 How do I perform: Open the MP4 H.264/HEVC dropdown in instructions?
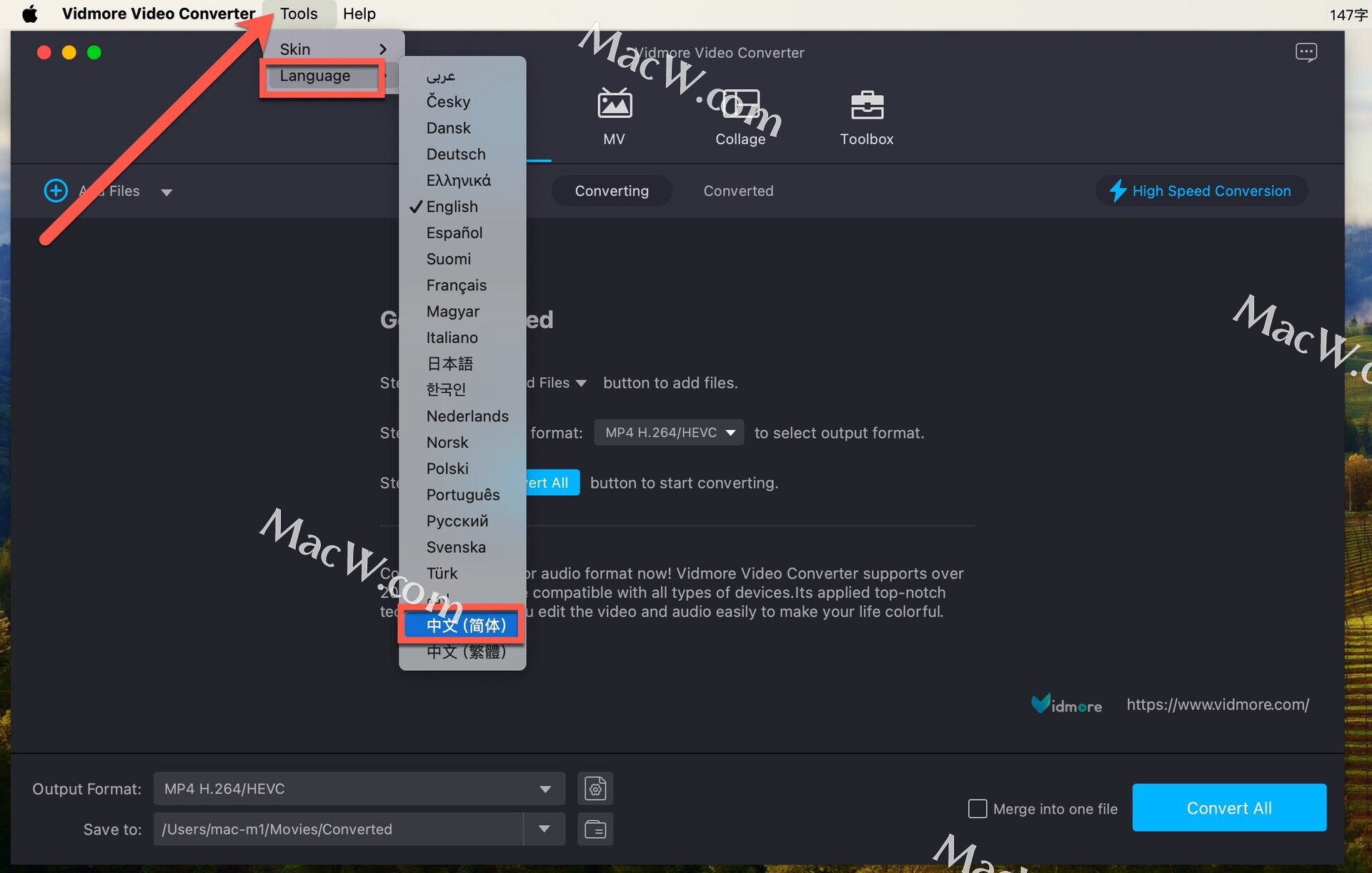669,433
